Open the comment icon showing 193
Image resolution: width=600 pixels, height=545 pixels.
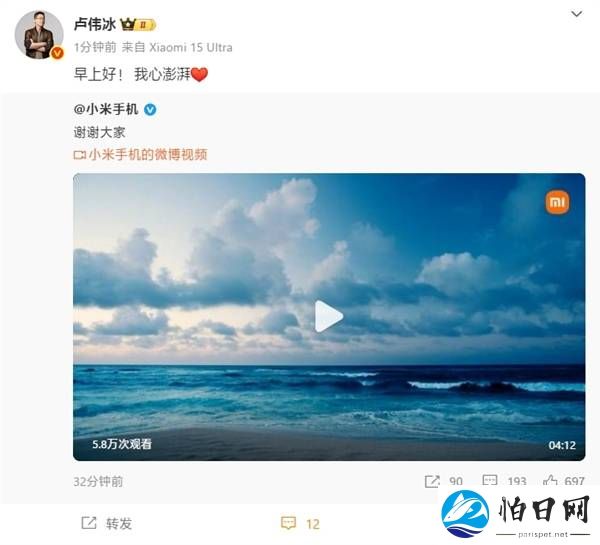490,481
